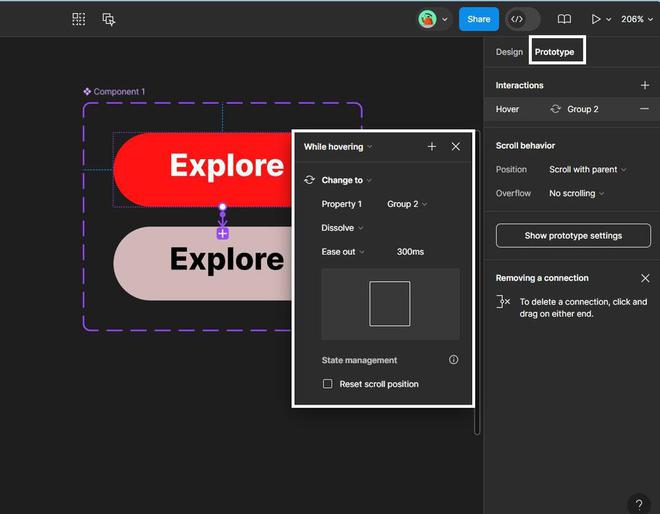Open the libraries book icon
This screenshot has width=660, height=514.
tap(564, 19)
